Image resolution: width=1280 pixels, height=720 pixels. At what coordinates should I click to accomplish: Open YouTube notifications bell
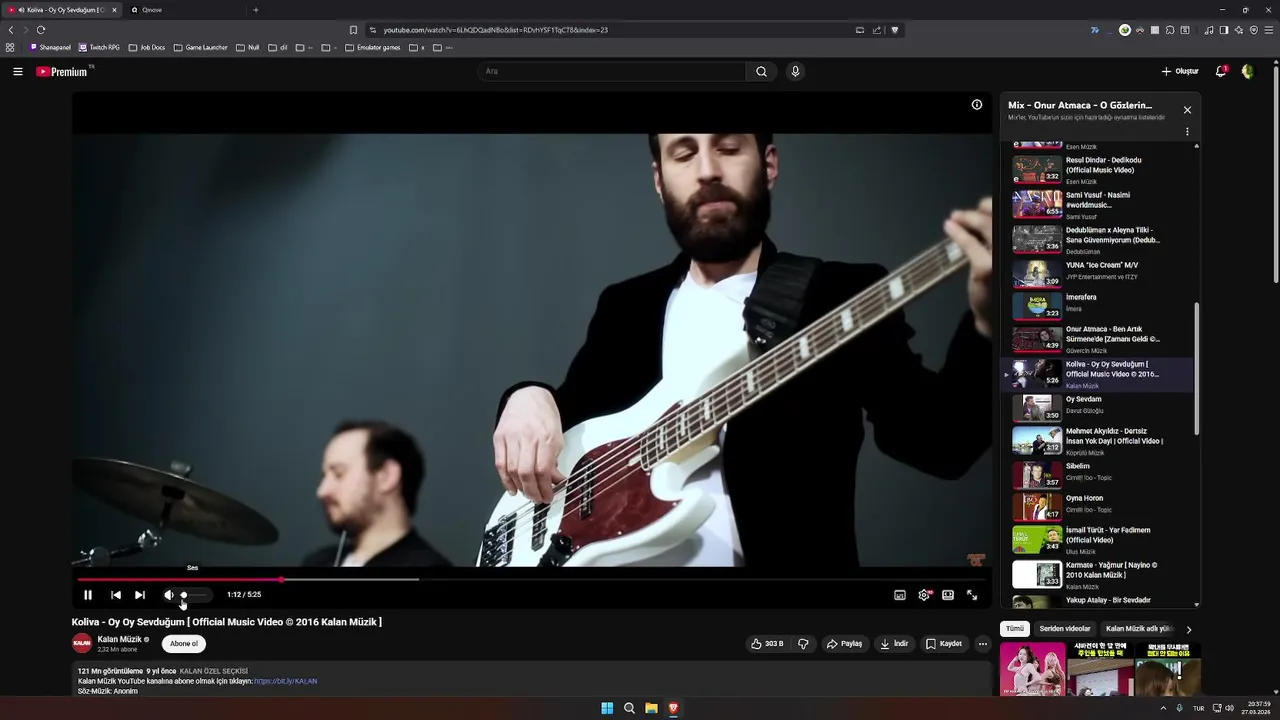(x=1221, y=71)
